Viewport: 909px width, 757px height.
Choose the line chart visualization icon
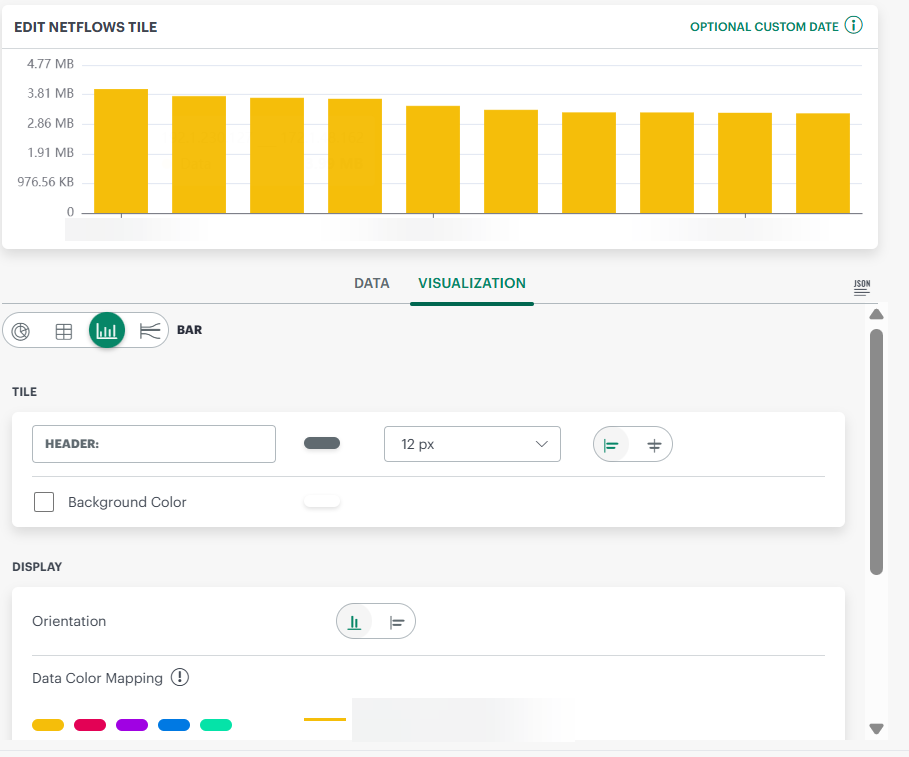(x=149, y=331)
